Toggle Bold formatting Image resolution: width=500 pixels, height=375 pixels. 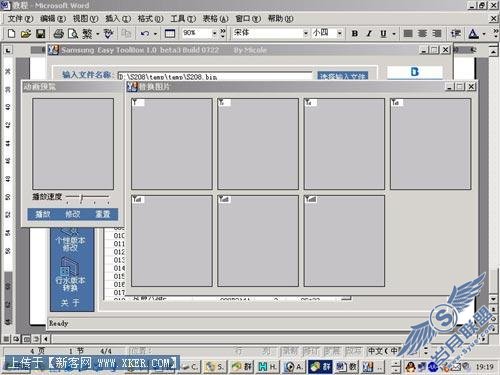(x=355, y=33)
